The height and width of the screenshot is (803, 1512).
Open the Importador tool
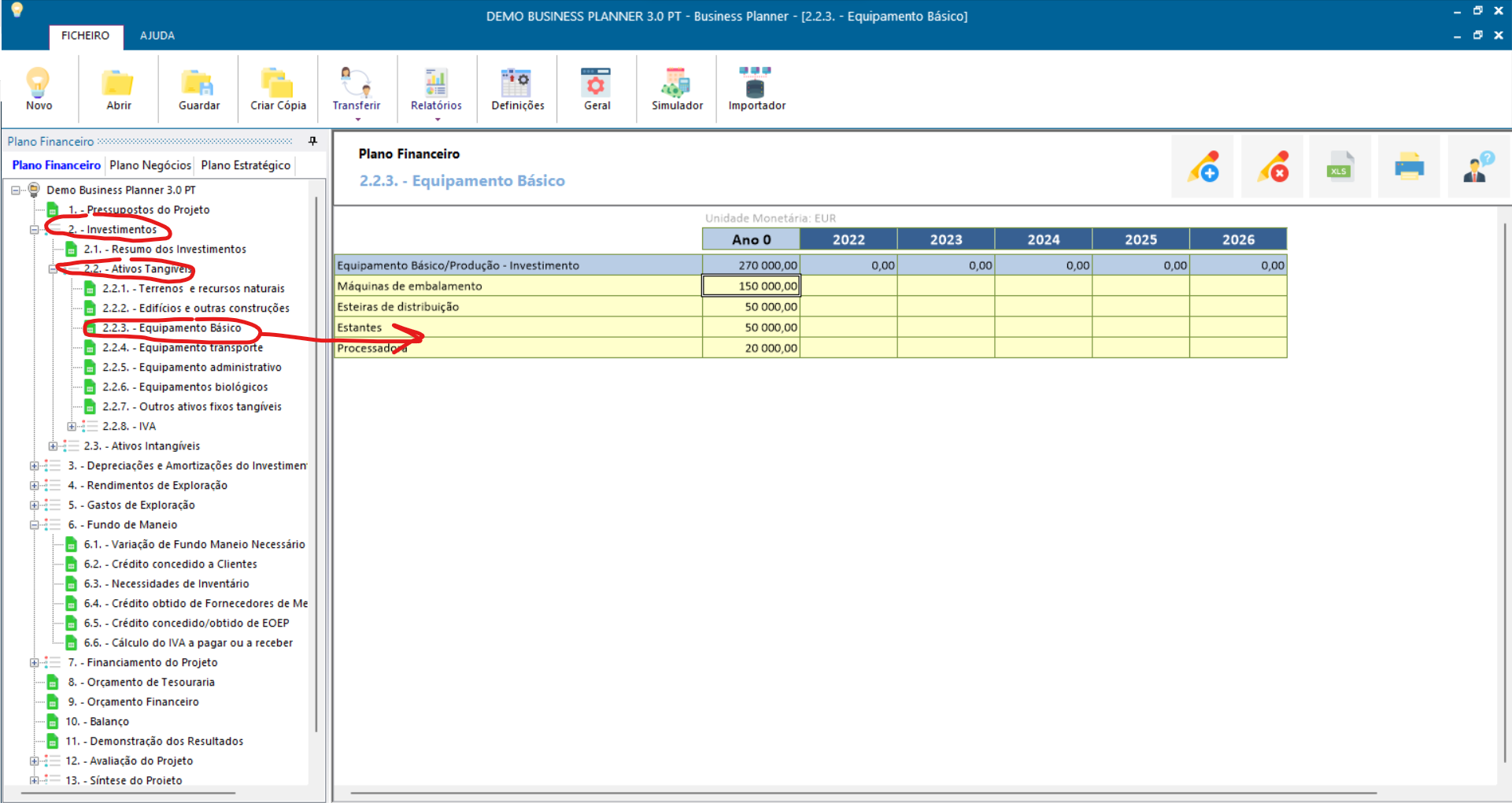[x=756, y=88]
